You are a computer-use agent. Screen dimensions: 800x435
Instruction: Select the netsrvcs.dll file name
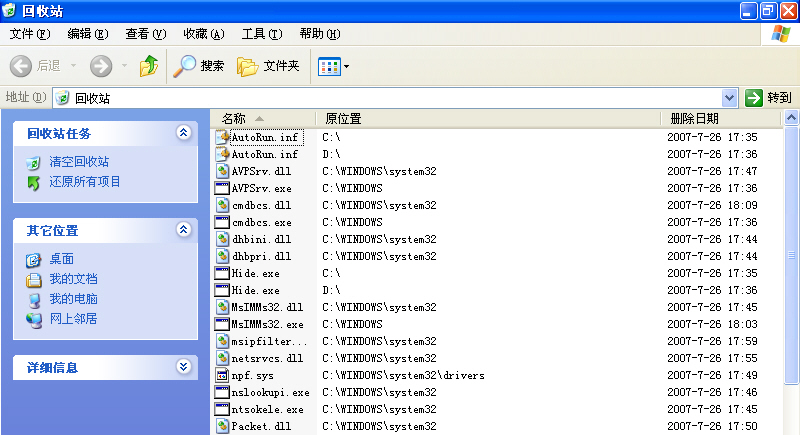click(267, 359)
